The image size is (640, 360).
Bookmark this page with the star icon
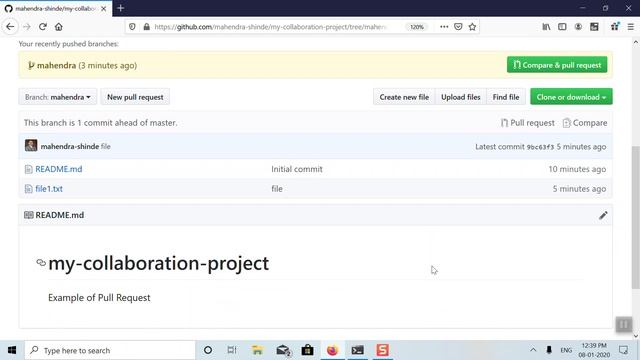472,27
